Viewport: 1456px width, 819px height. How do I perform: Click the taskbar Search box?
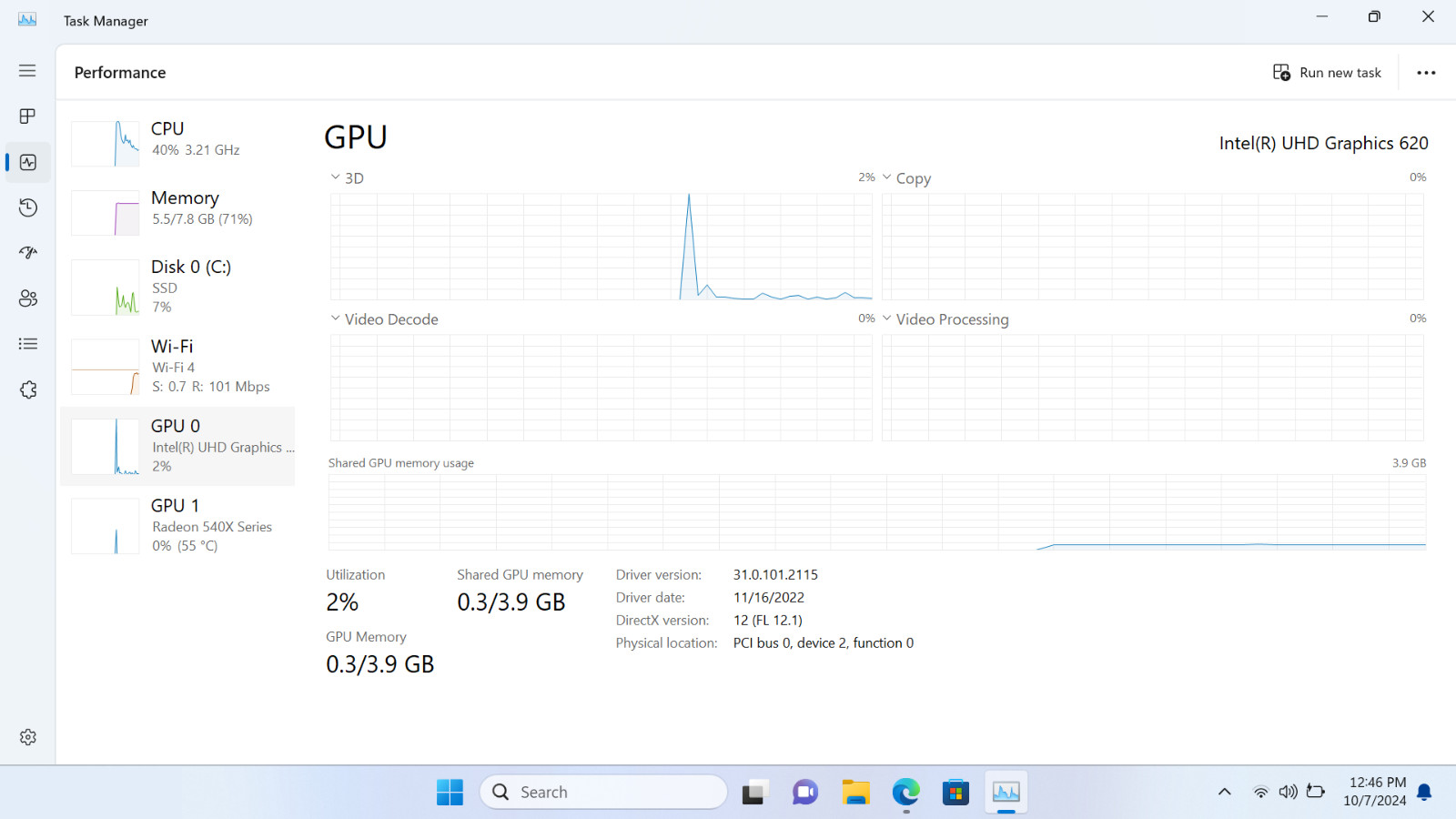603,793
